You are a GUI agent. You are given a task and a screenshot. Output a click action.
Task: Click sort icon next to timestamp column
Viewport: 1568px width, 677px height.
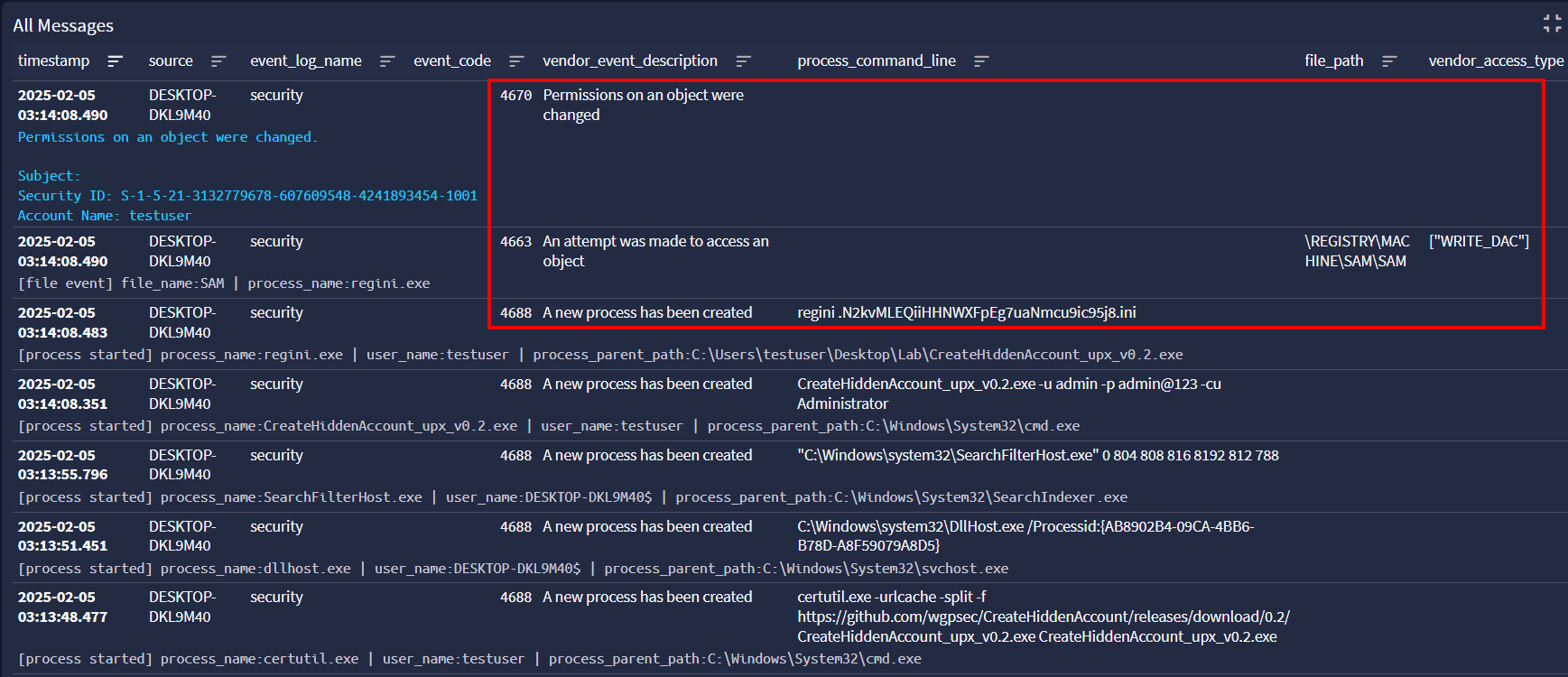coord(115,61)
